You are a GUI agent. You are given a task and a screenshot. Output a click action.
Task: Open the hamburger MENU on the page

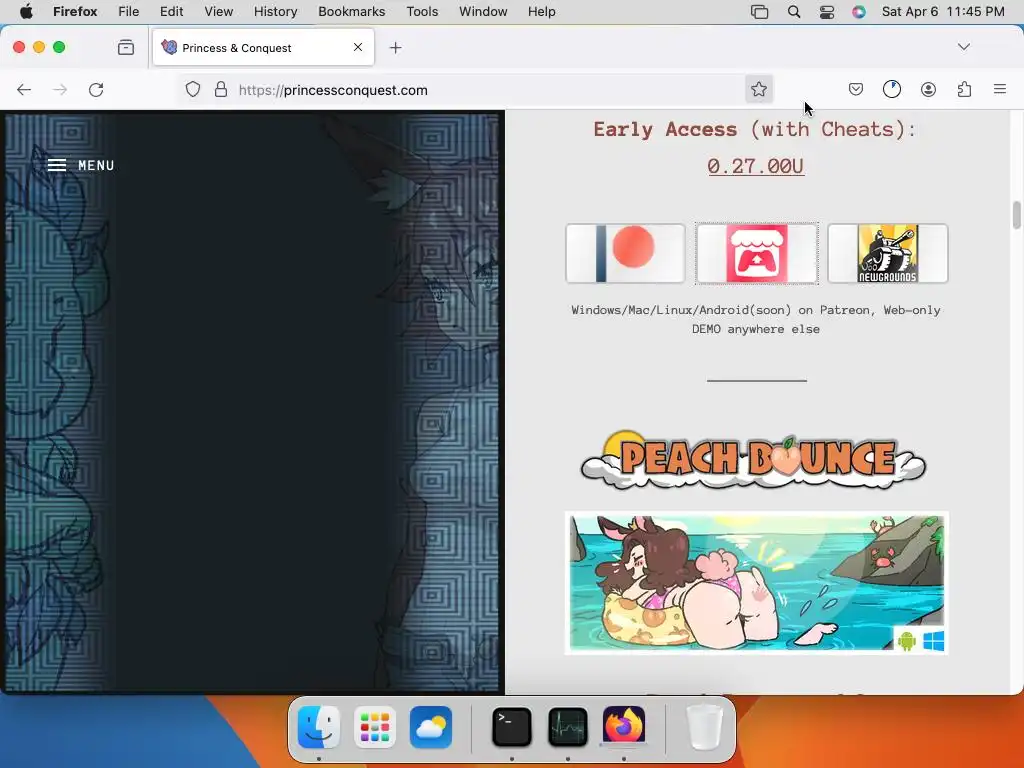point(81,165)
